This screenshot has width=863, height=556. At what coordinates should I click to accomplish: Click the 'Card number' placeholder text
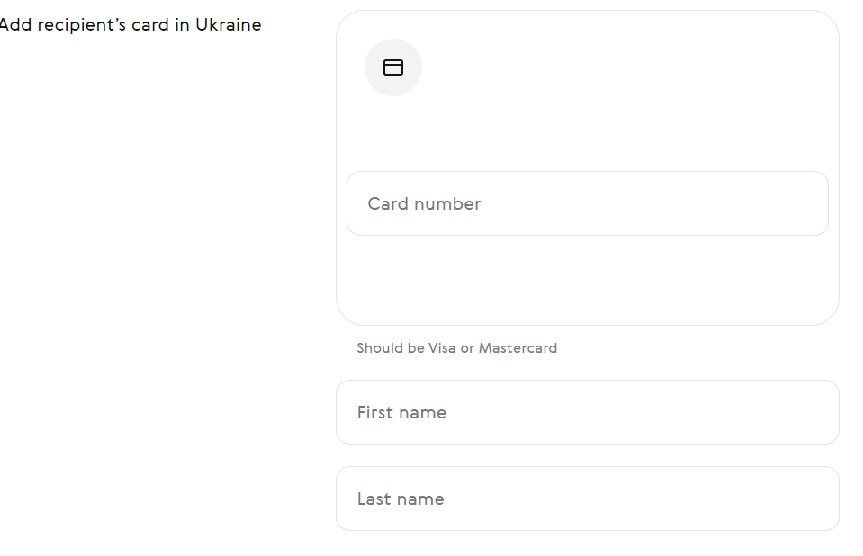click(424, 204)
